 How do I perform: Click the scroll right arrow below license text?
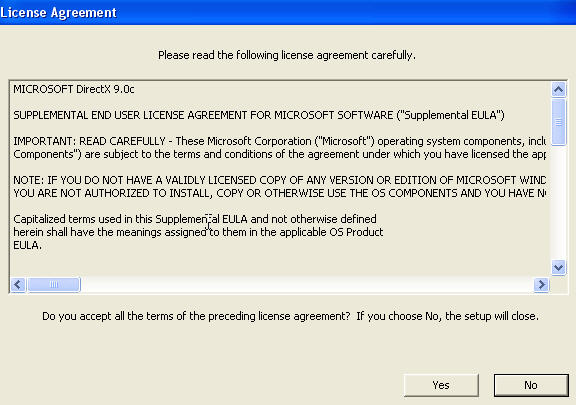(x=541, y=284)
